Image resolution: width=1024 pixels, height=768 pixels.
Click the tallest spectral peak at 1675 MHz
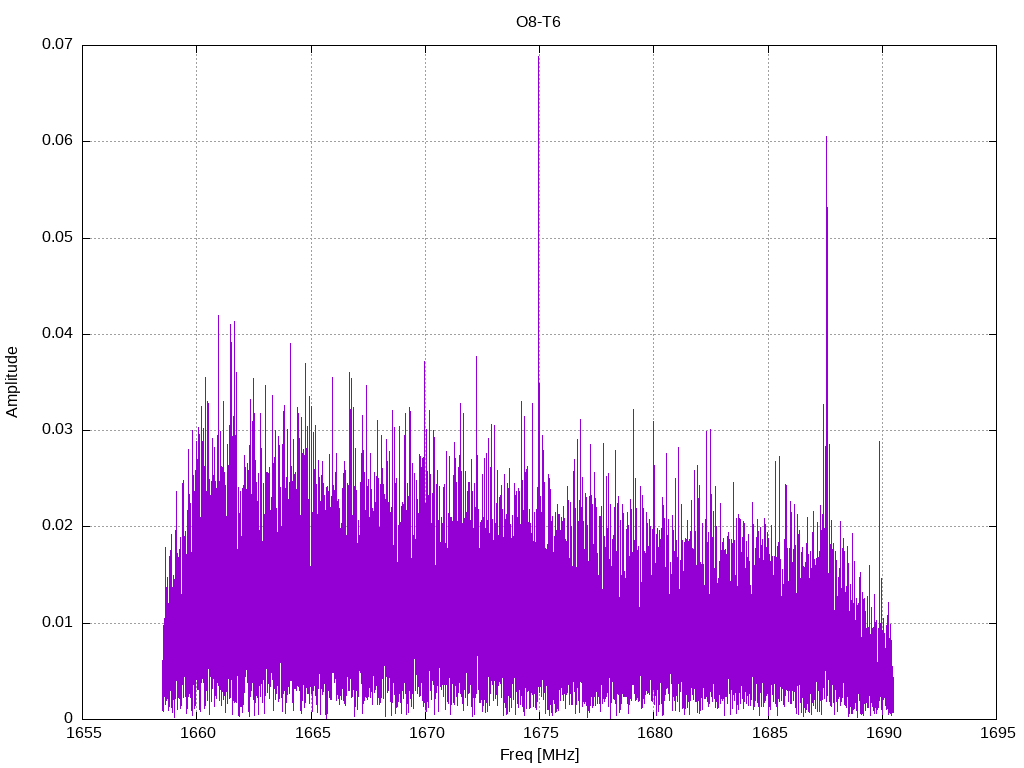[x=539, y=60]
